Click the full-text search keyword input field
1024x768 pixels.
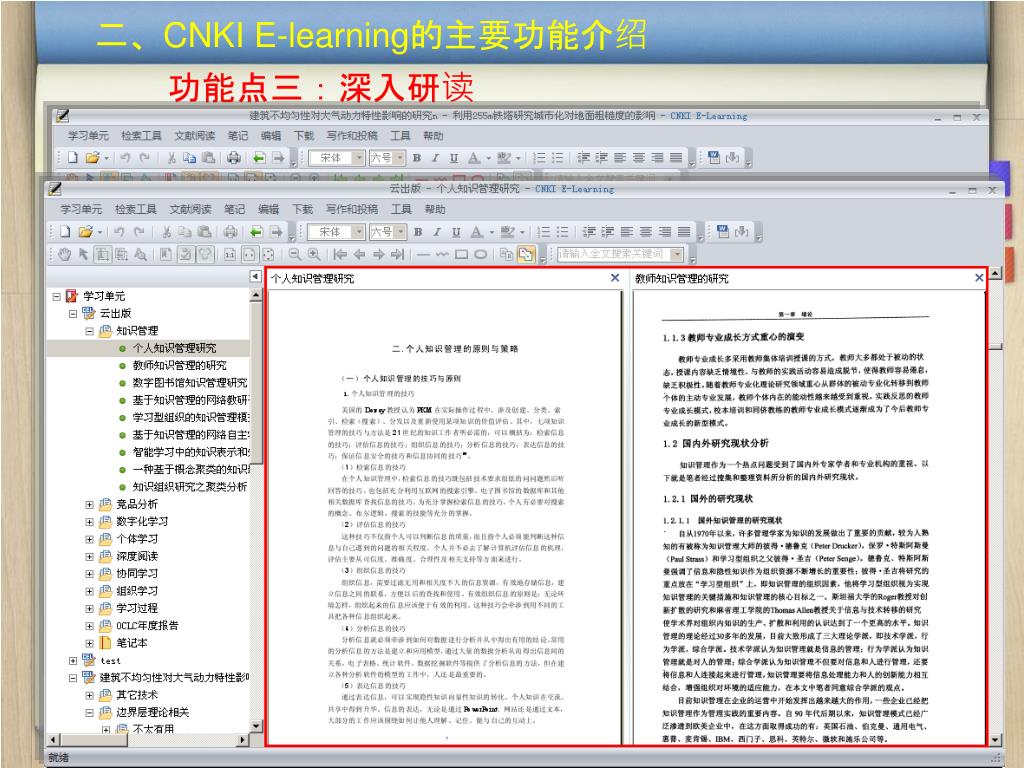point(613,254)
